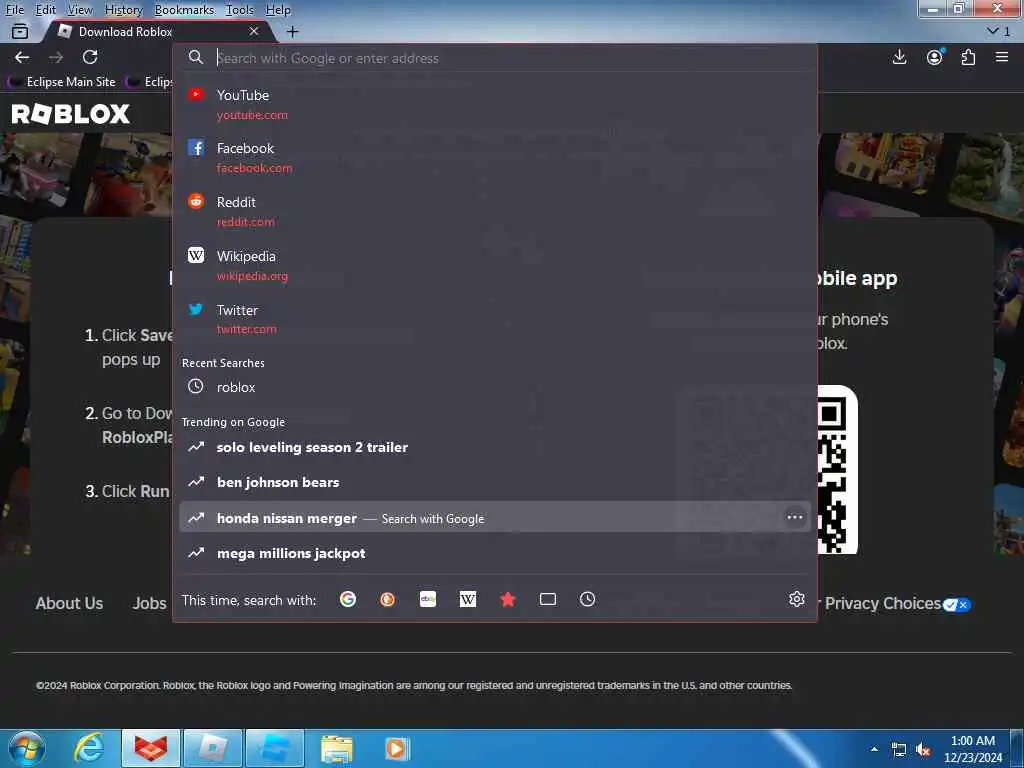Click the network tray icon
Image resolution: width=1024 pixels, height=768 pixels.
click(899, 750)
